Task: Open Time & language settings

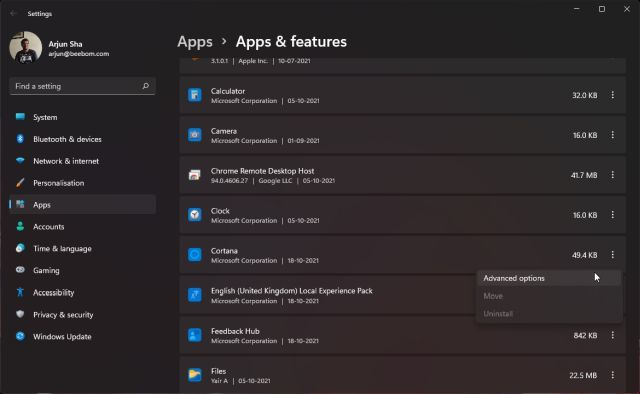Action: [82, 248]
